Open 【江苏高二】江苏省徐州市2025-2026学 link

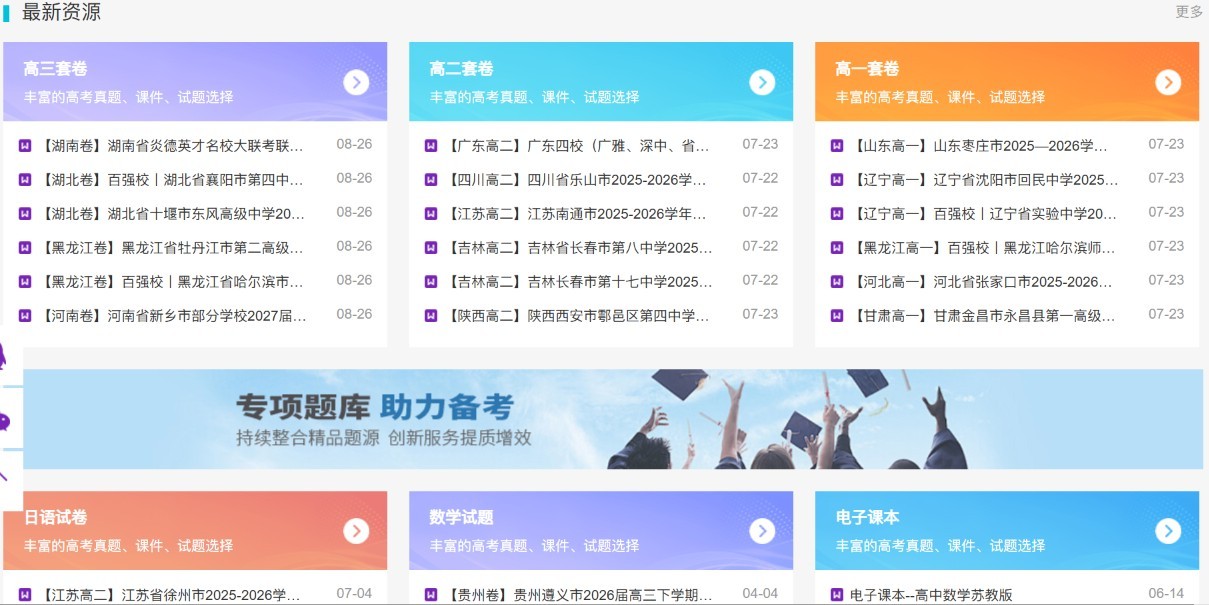click(170, 595)
